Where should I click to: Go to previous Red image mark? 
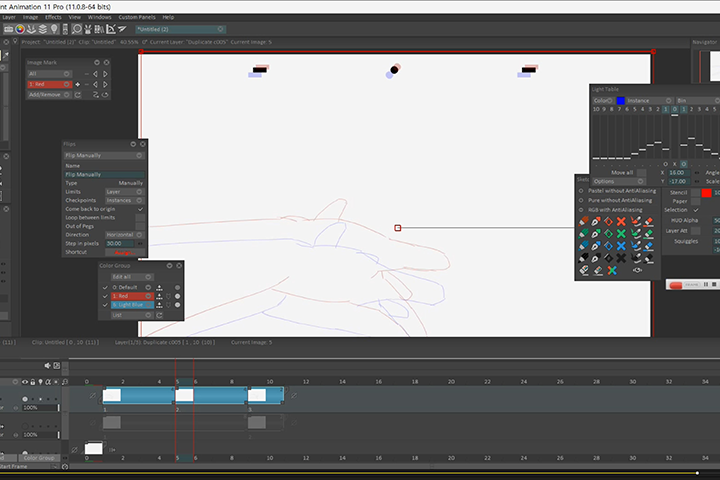click(96, 85)
